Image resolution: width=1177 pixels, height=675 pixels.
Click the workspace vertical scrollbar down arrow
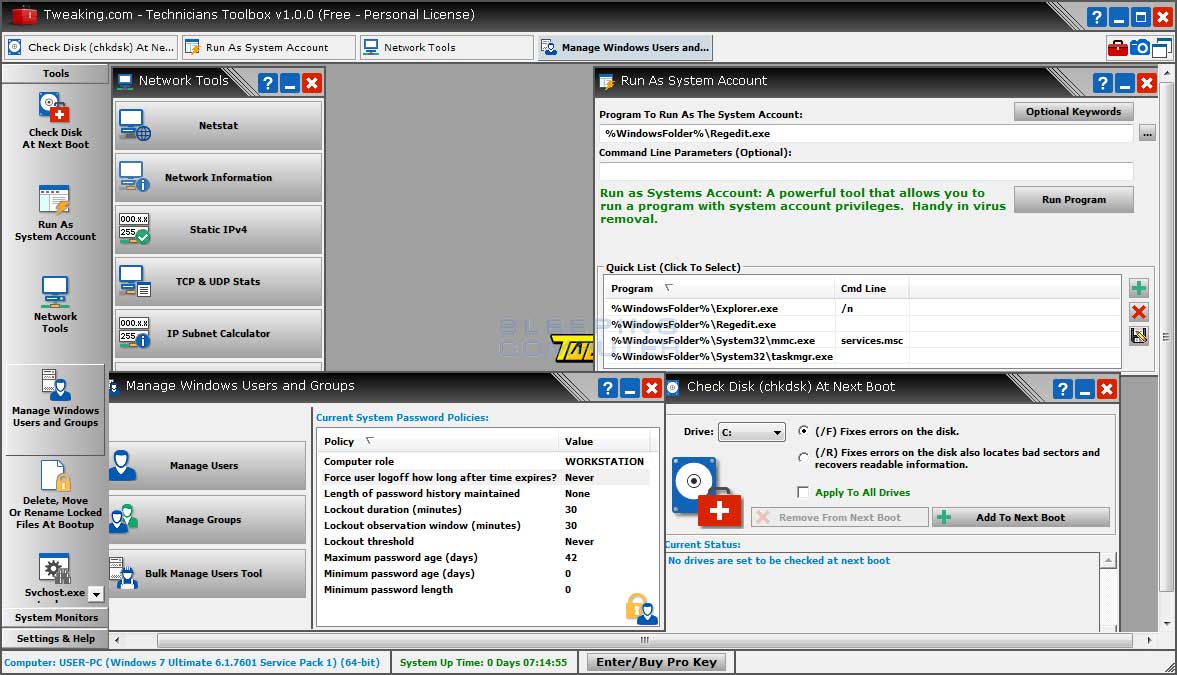(1166, 623)
